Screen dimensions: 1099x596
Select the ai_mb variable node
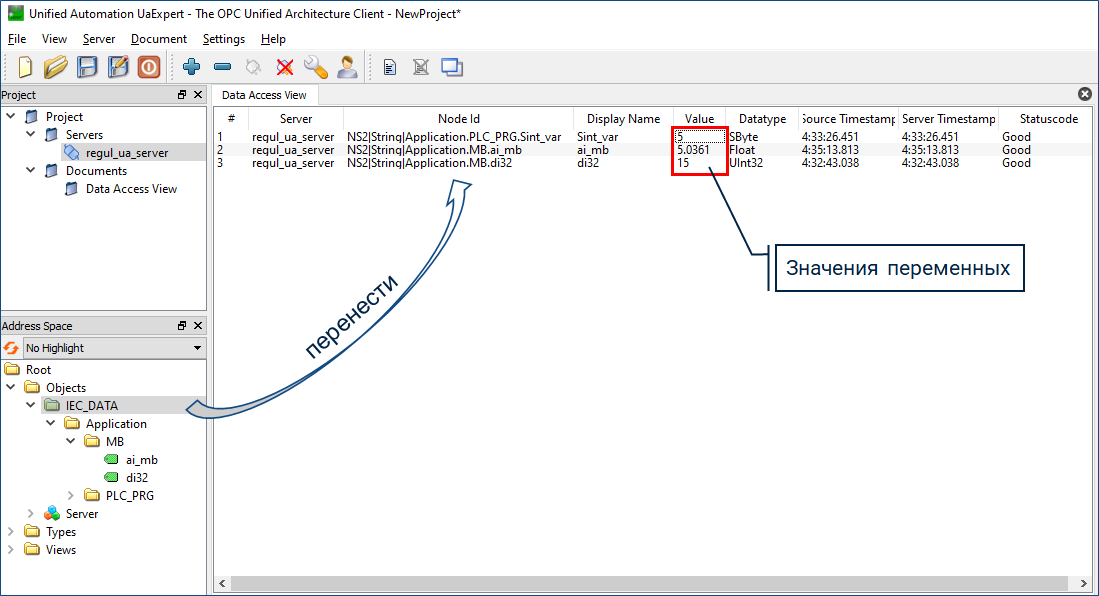pyautogui.click(x=141, y=460)
